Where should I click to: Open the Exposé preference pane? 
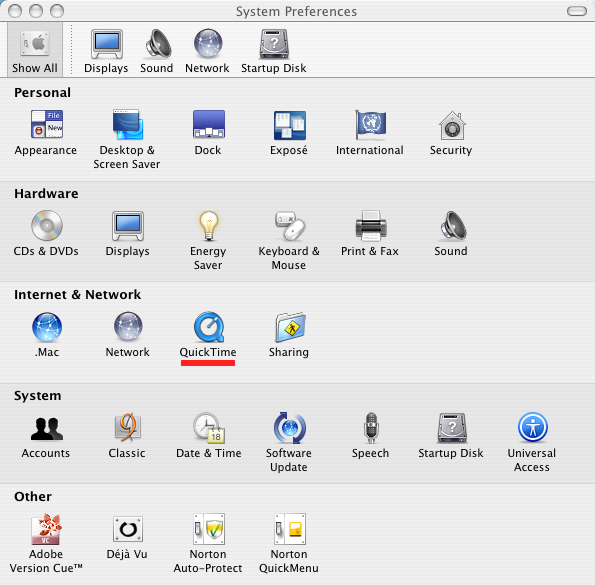[x=289, y=133]
